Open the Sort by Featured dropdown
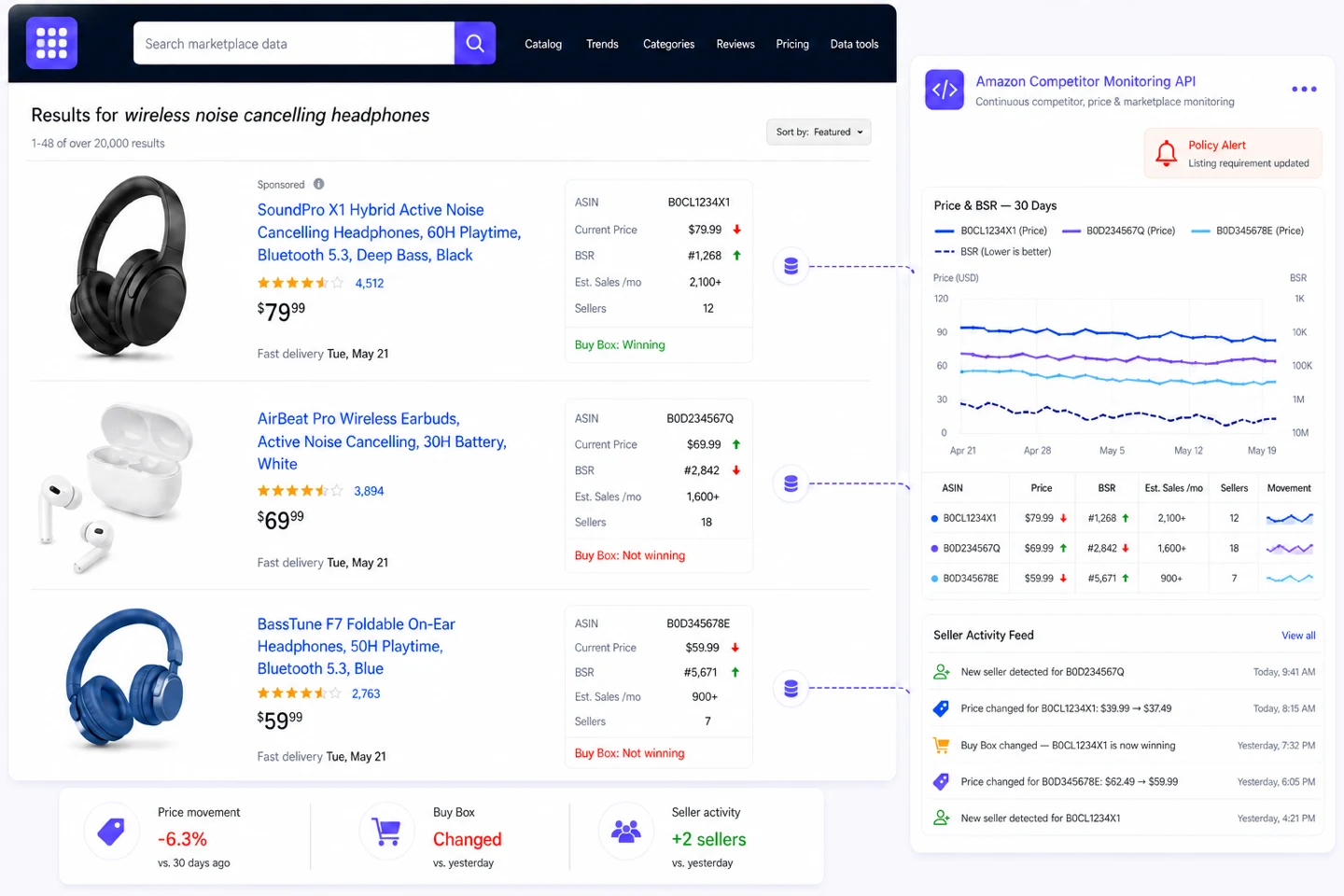 [x=819, y=132]
